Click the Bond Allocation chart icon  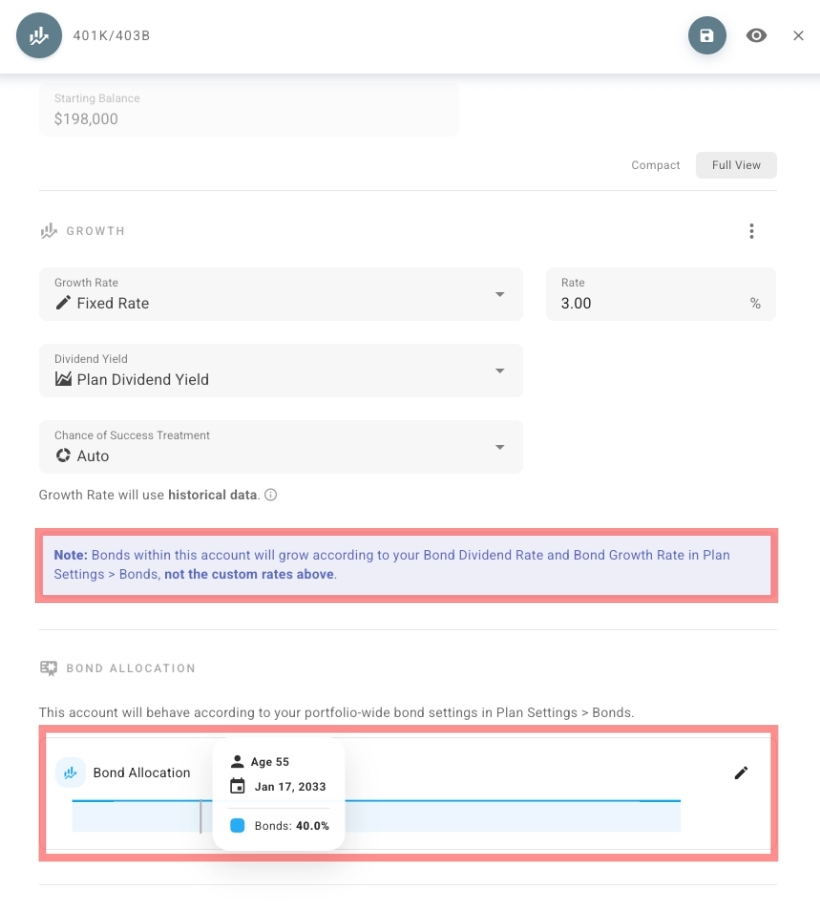70,772
